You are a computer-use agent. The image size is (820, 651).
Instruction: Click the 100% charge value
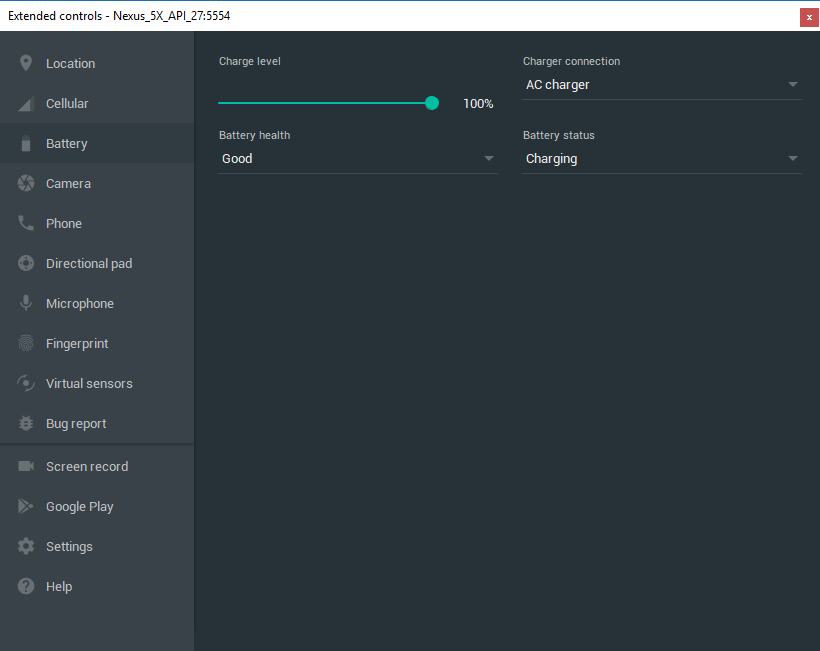478,104
